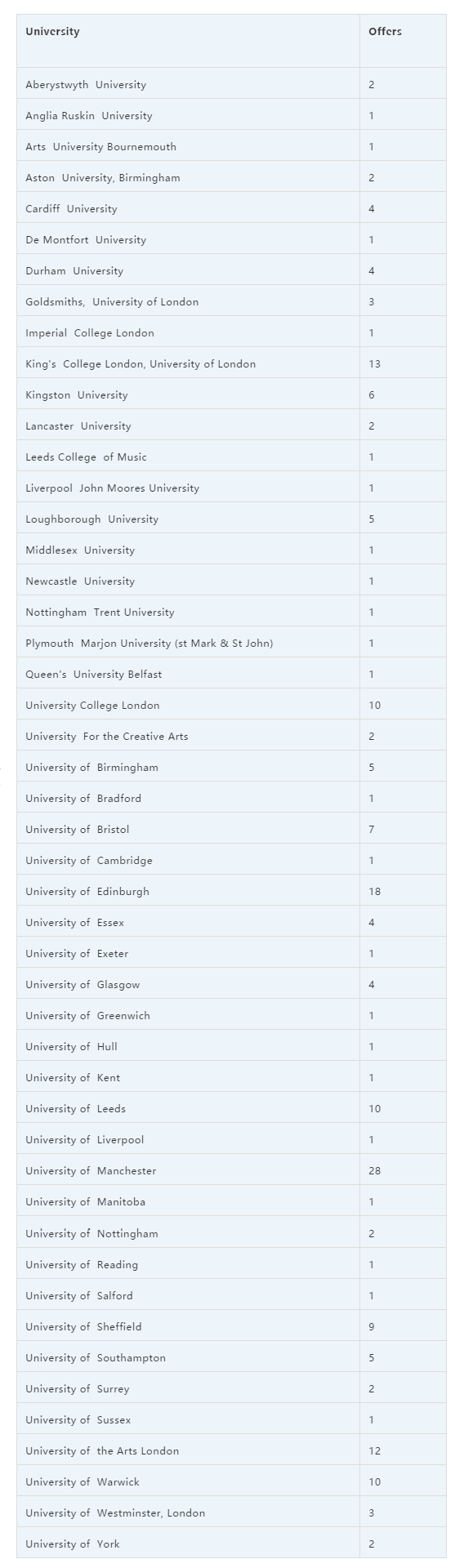Select the Kingston University row
The height and width of the screenshot is (1568, 464).
coord(231,395)
